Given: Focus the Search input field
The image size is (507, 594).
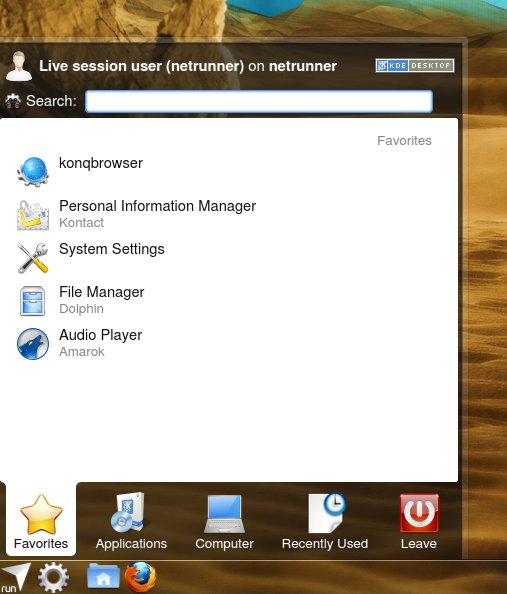Looking at the screenshot, I should [259, 101].
